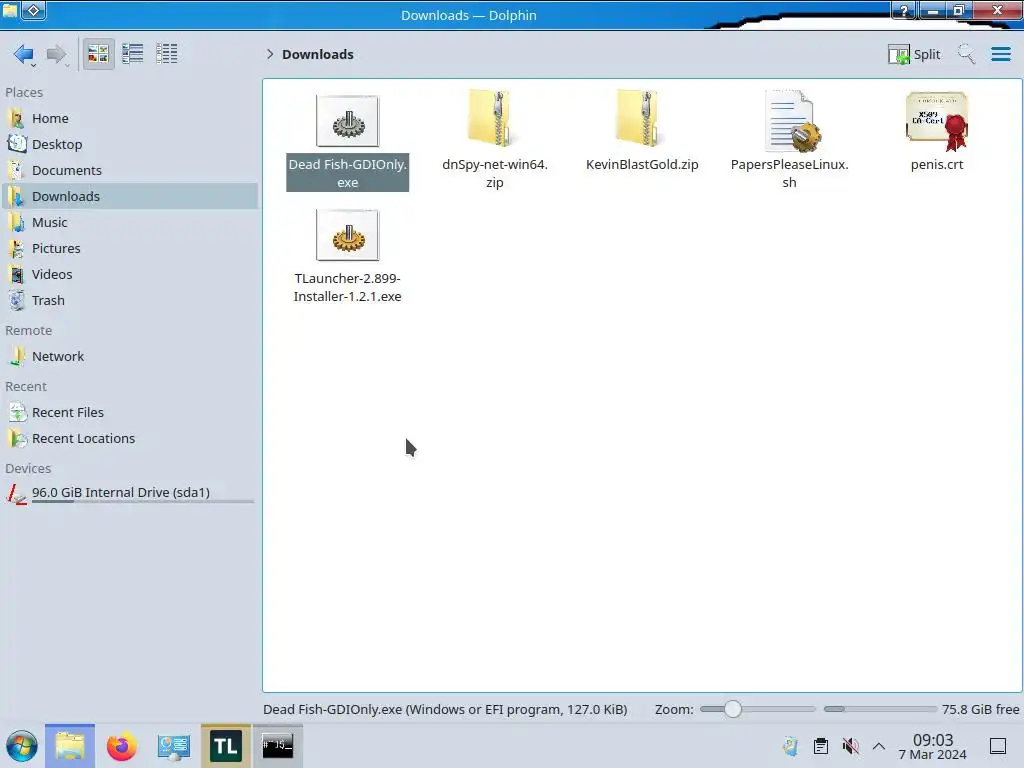This screenshot has width=1024, height=768.
Task: Open Network under Remote
Action: coord(129,357)
